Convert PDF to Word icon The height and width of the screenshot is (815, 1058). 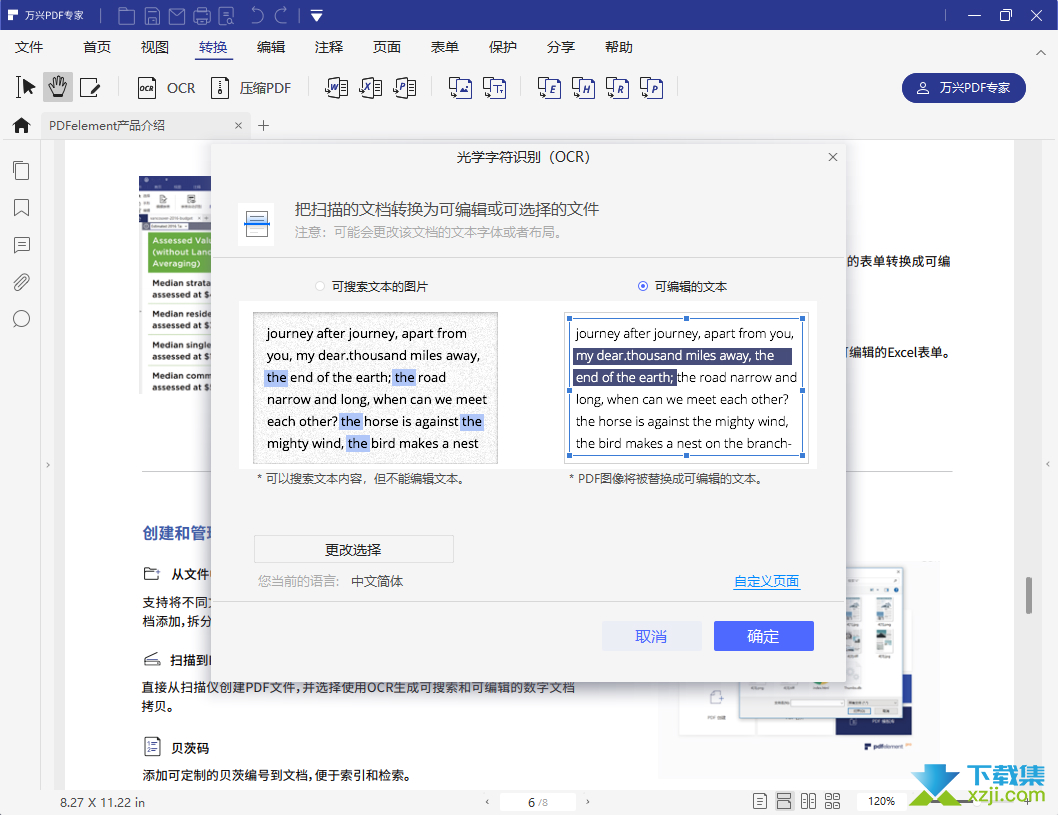336,88
